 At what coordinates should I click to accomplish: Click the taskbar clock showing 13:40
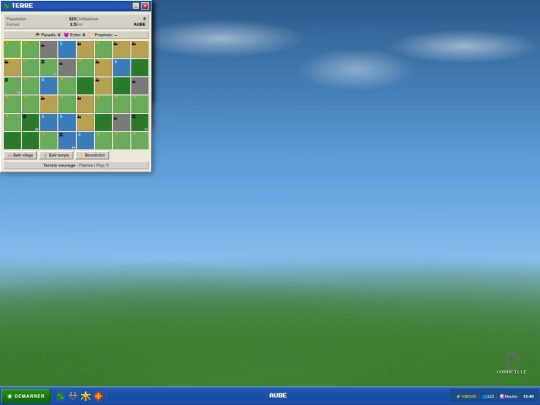click(x=528, y=396)
